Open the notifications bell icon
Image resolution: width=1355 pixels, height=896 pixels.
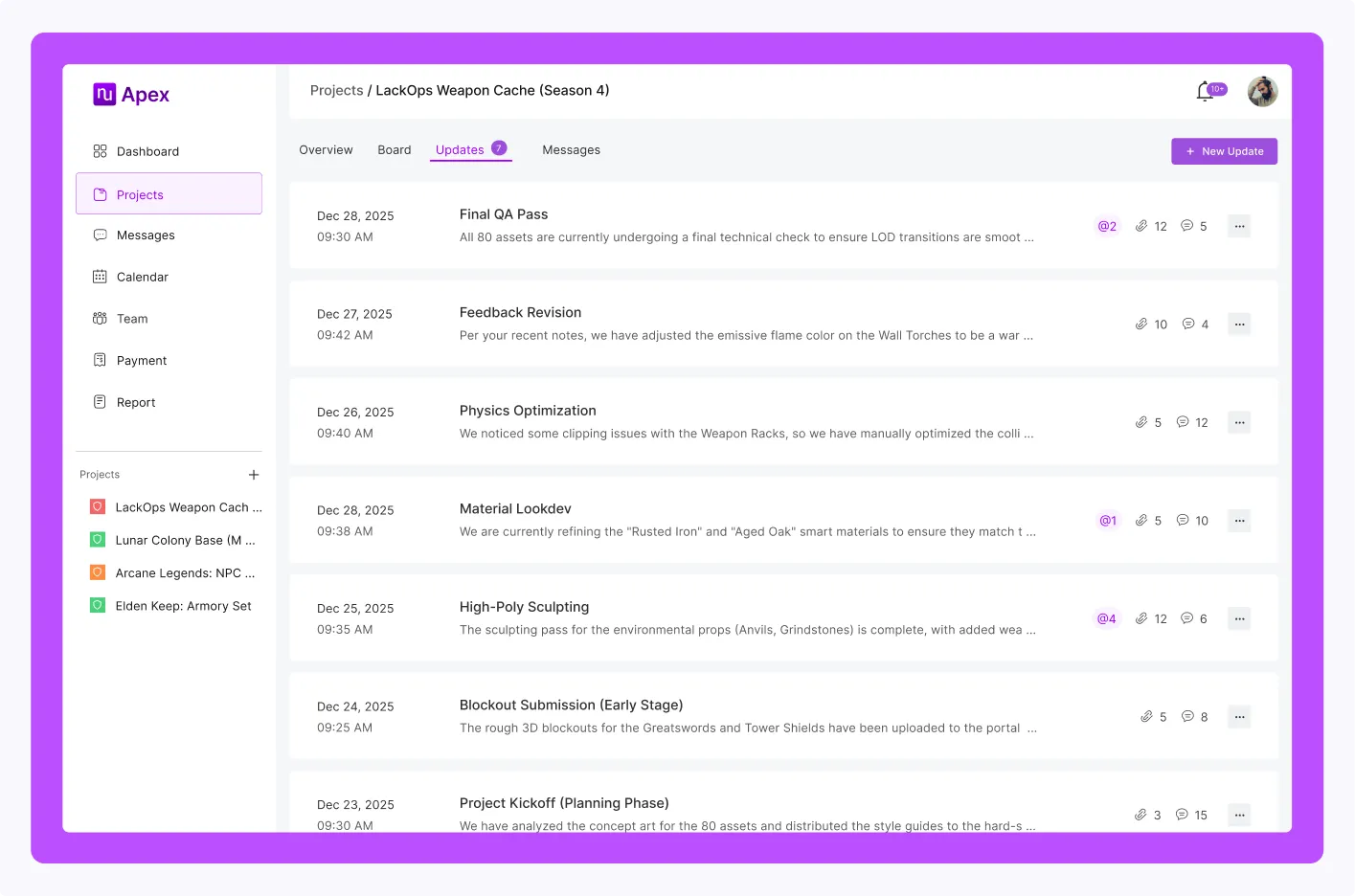tap(1205, 92)
